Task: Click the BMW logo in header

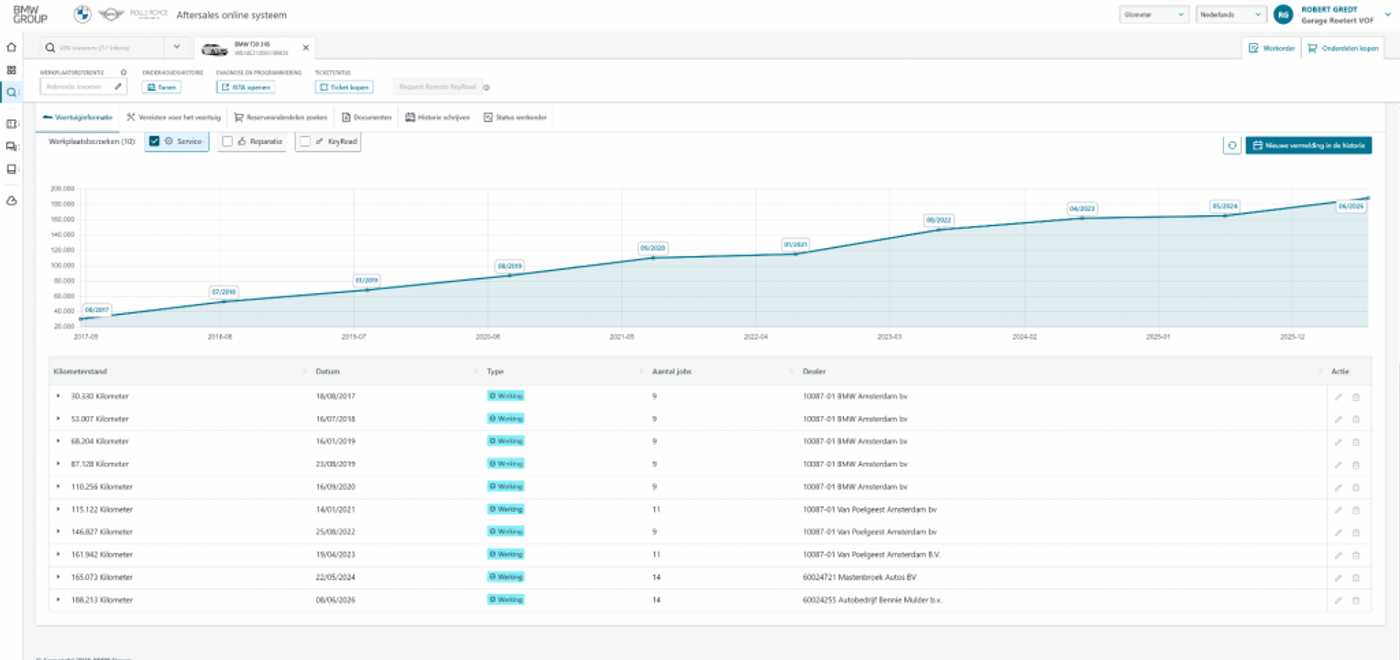Action: (x=83, y=15)
